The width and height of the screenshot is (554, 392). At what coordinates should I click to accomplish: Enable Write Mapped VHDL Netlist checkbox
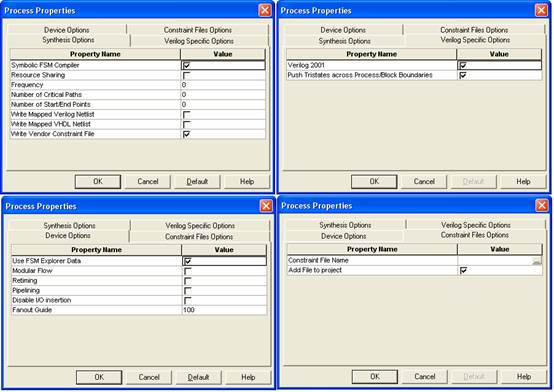(x=187, y=124)
